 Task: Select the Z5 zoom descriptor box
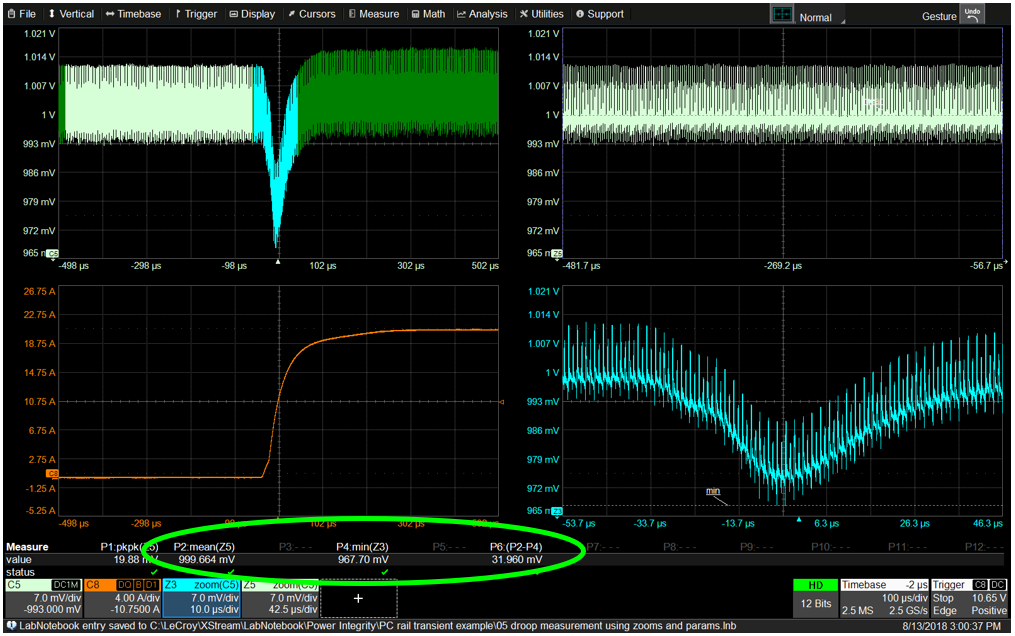(278, 596)
